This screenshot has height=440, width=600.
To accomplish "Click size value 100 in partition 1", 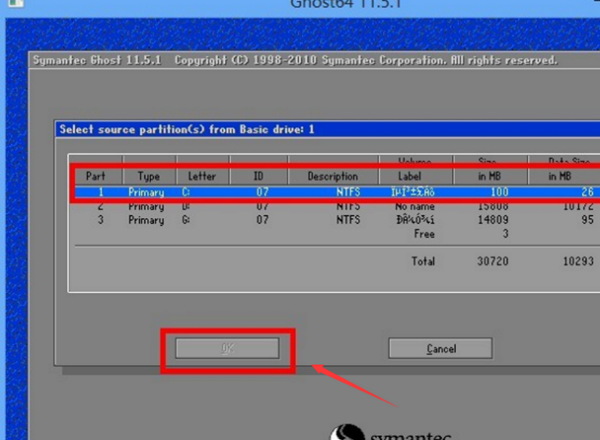I will pos(499,192).
